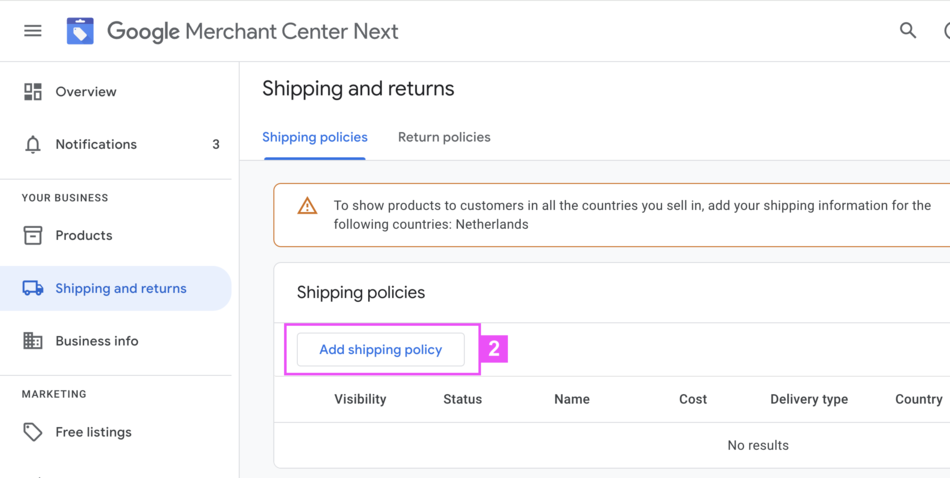
Task: Select the Shipping policies tab
Action: point(315,137)
